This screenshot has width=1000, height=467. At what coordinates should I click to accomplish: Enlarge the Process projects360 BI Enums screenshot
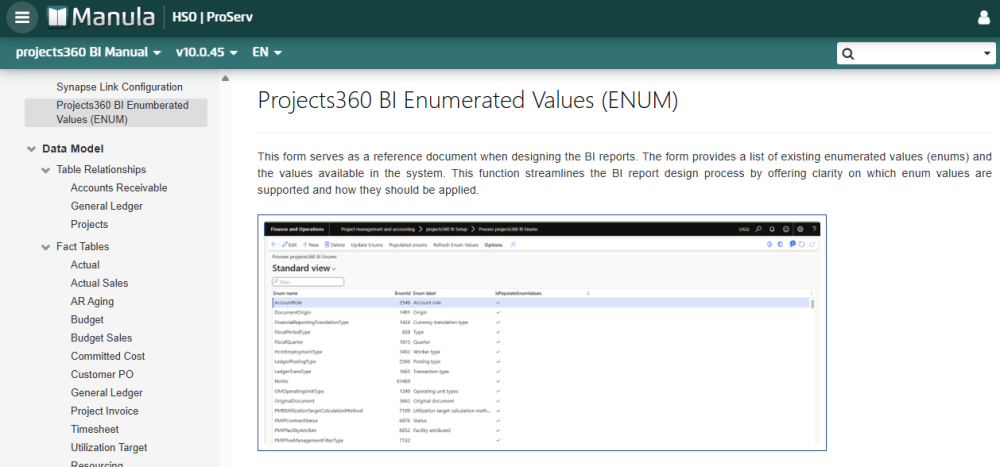pyautogui.click(x=542, y=332)
